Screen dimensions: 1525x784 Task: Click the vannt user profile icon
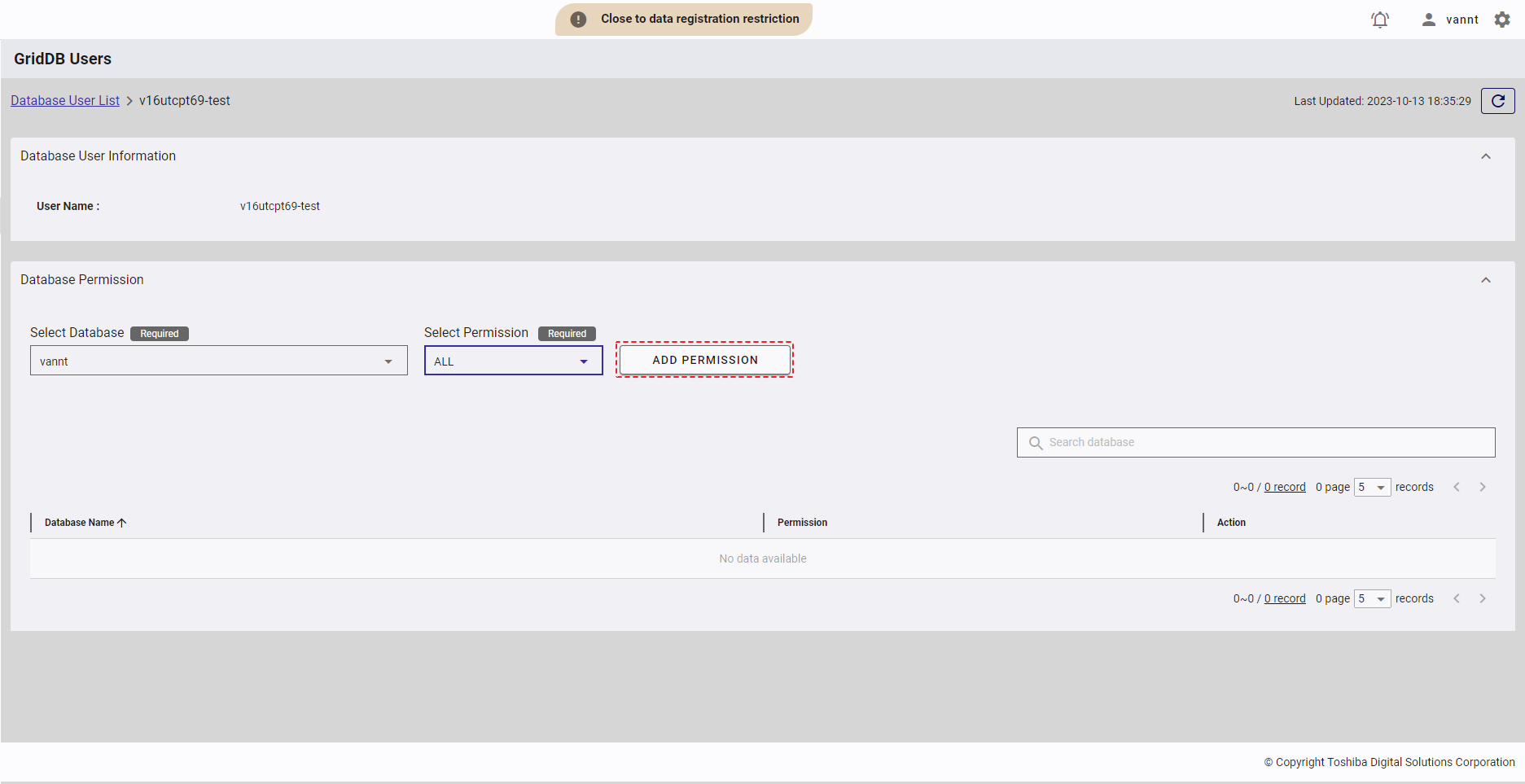(x=1428, y=20)
